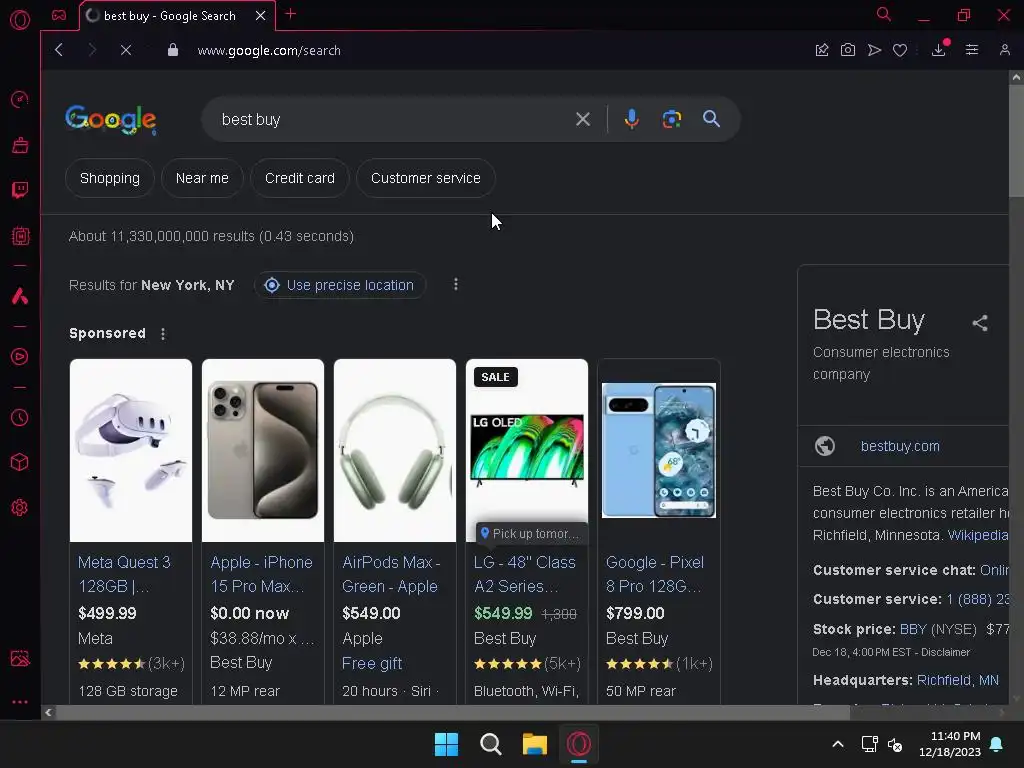
Task: Show hidden tray icons chevron
Action: coord(838,744)
